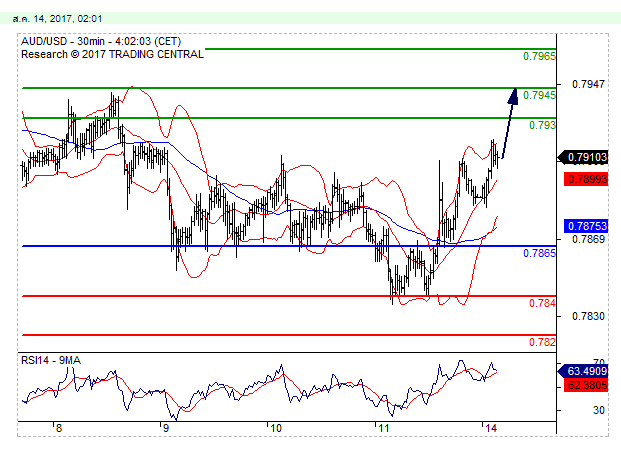Click the 0.7947 axis value

click(588, 84)
